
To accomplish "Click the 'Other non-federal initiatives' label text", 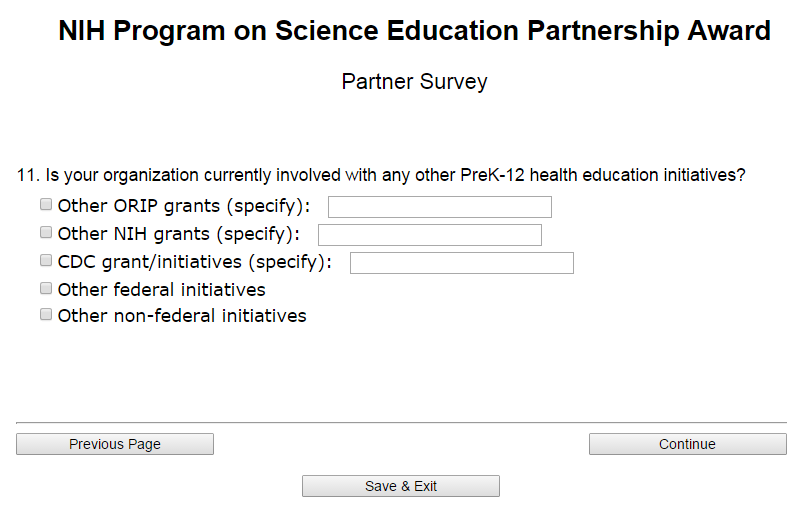I will [x=182, y=316].
